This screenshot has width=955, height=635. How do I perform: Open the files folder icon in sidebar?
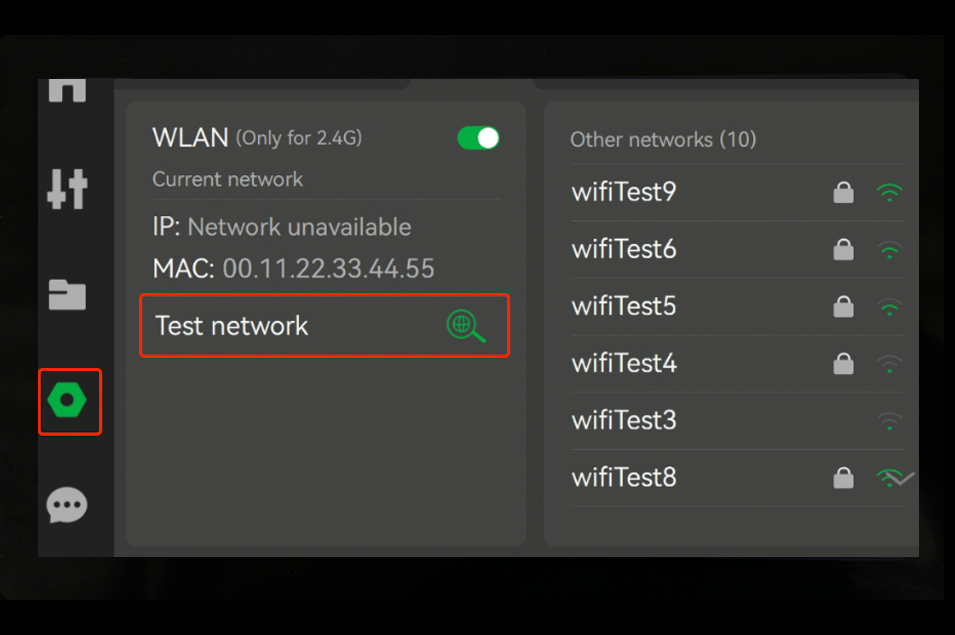67,295
